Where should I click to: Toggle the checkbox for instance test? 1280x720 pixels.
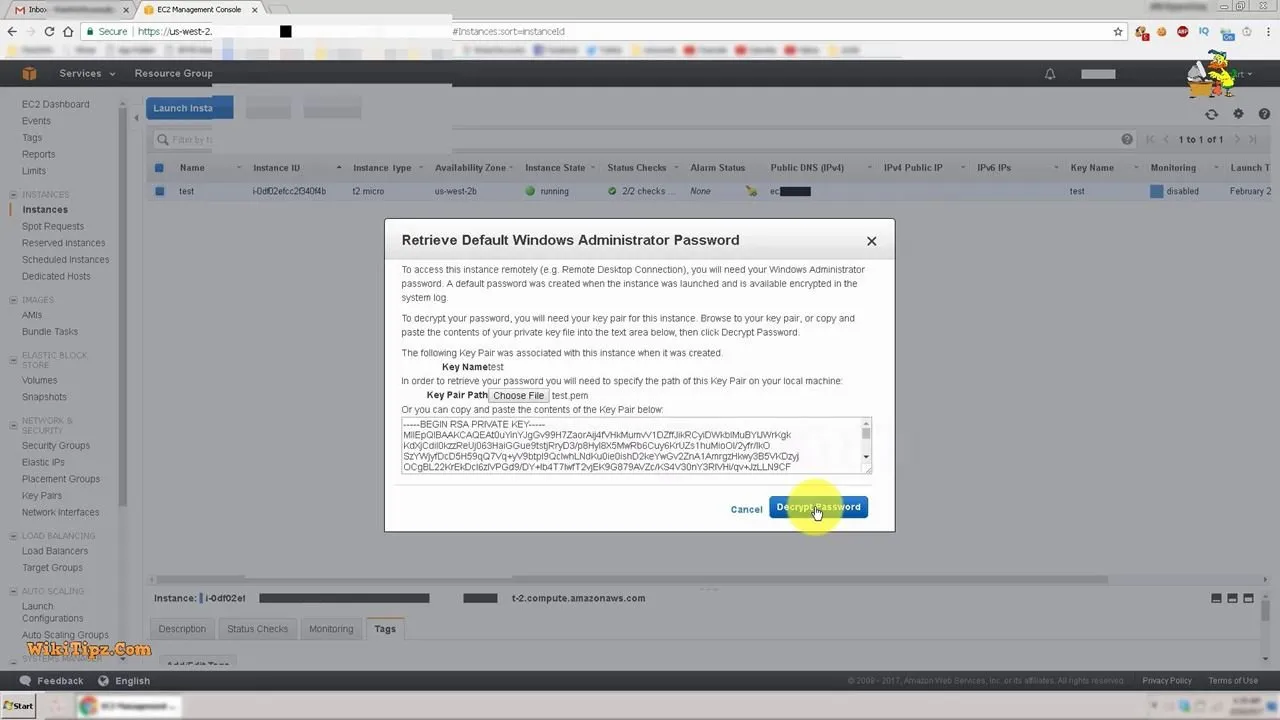159,191
